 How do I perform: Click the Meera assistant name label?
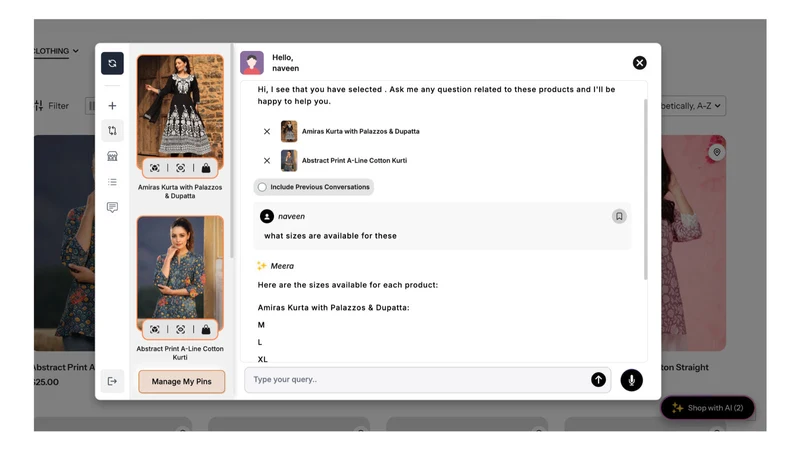282,266
